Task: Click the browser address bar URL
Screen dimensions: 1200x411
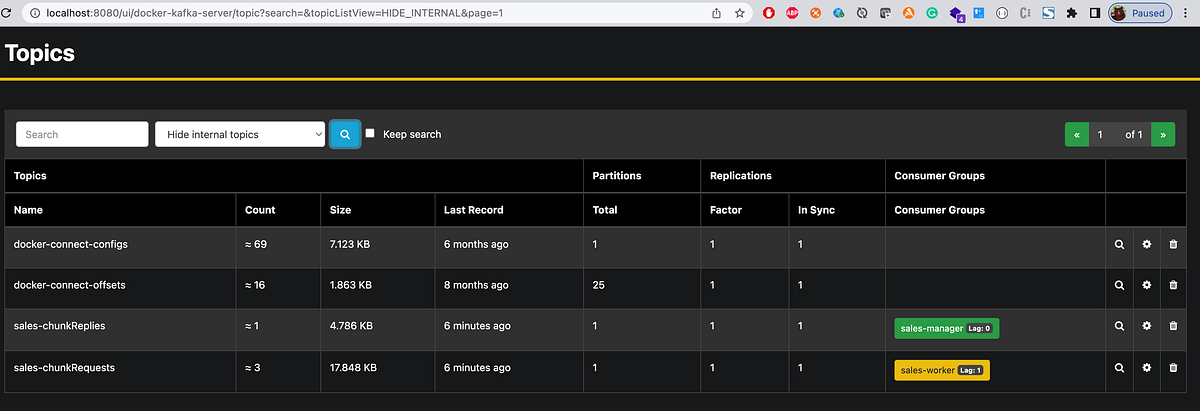Action: (x=276, y=14)
